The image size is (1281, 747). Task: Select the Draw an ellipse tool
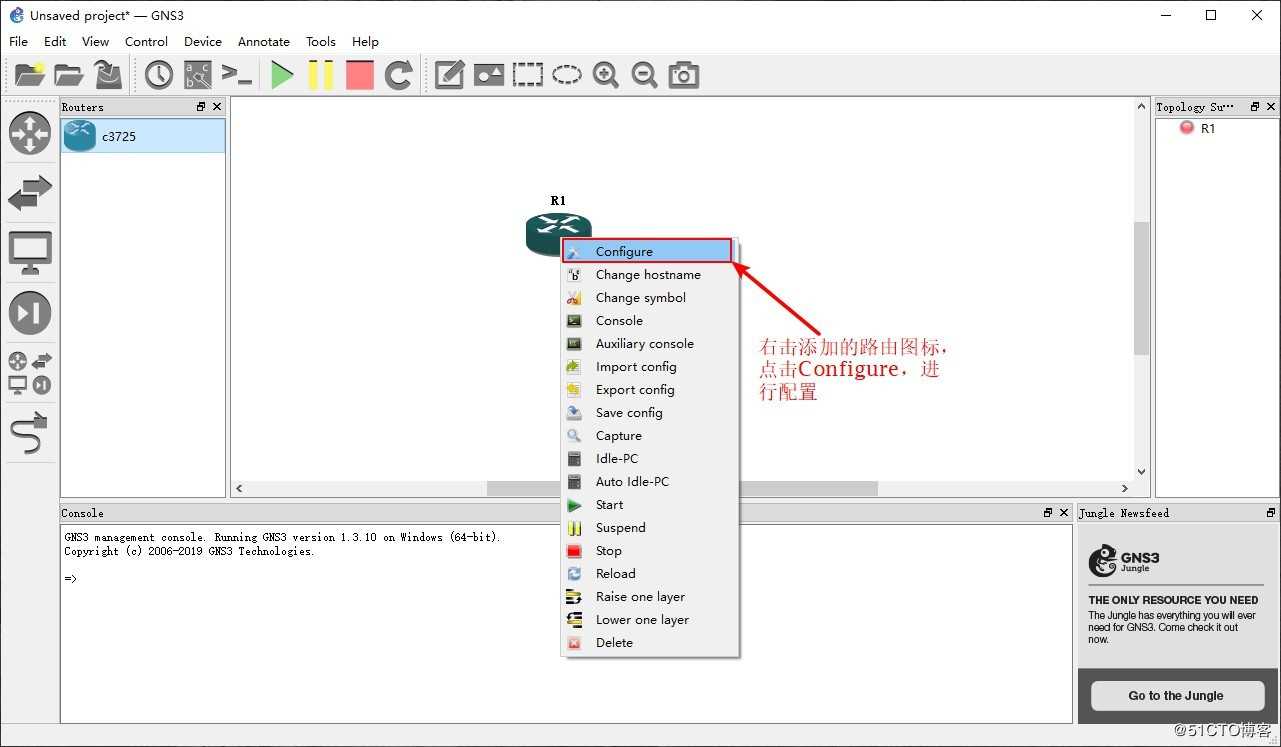click(x=567, y=75)
